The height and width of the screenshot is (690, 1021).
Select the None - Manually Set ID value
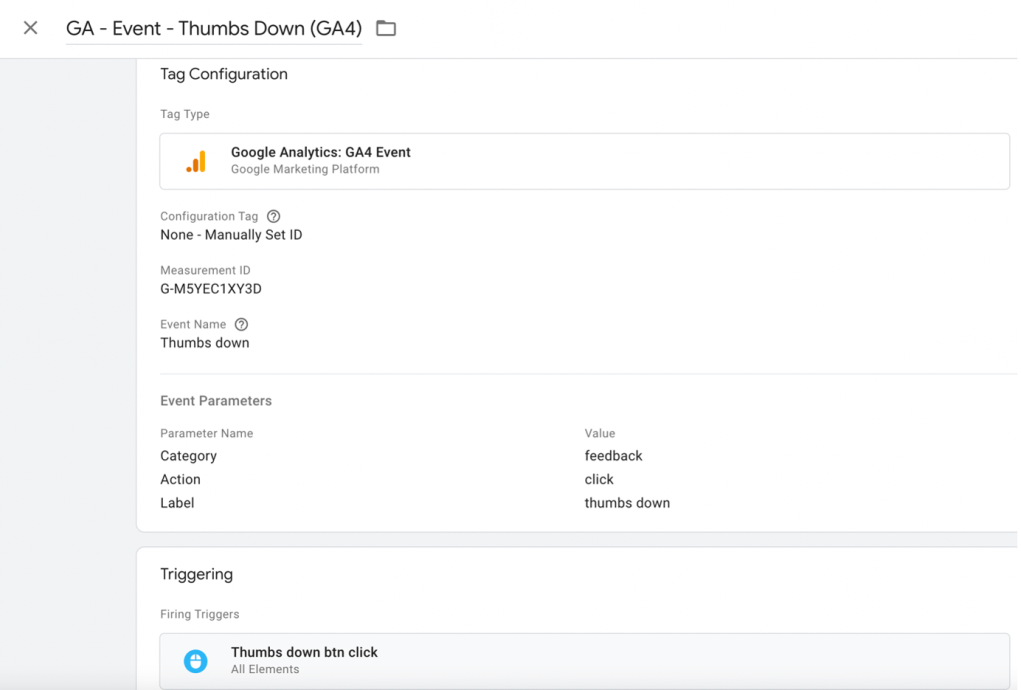pos(231,235)
